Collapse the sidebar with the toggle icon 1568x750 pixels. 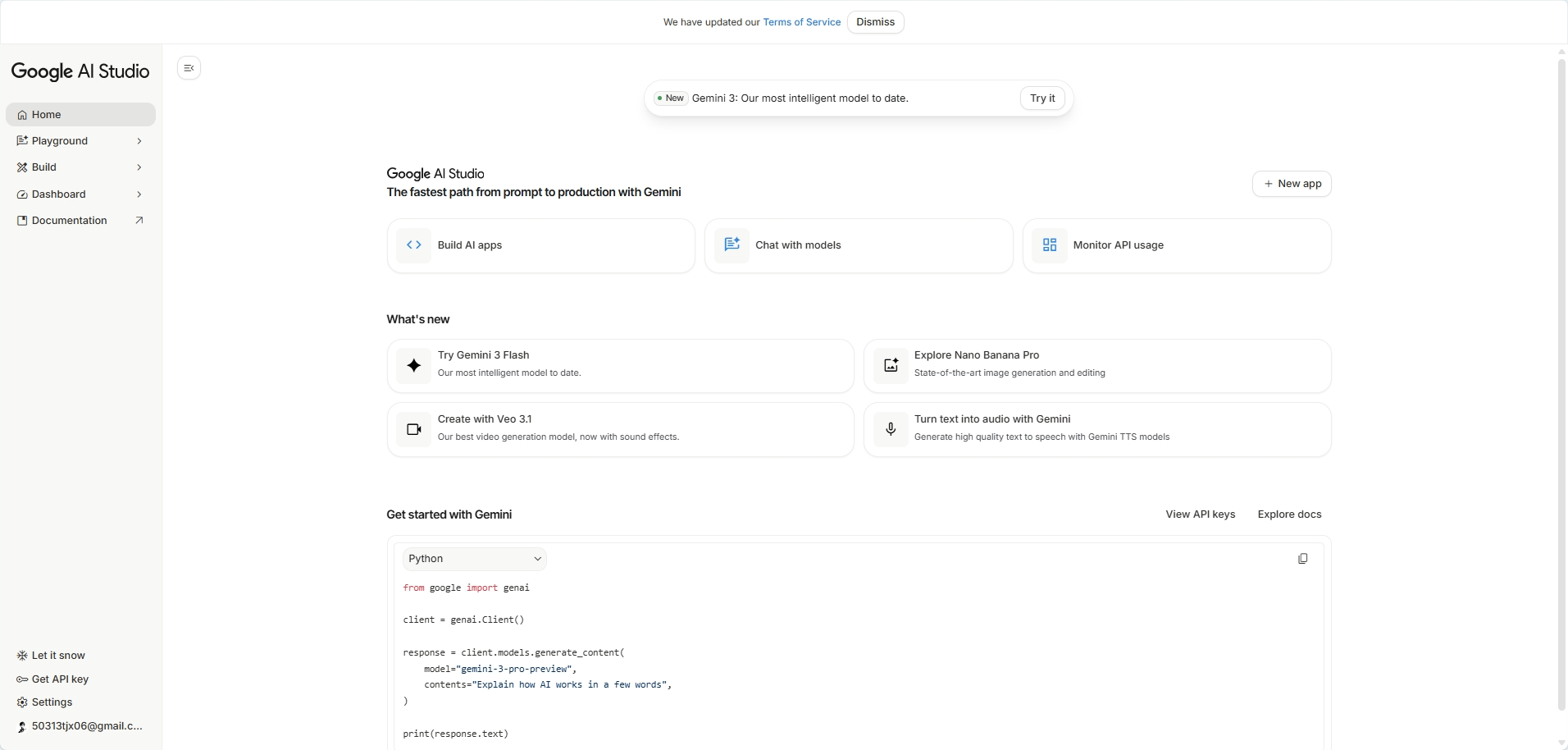[x=189, y=68]
